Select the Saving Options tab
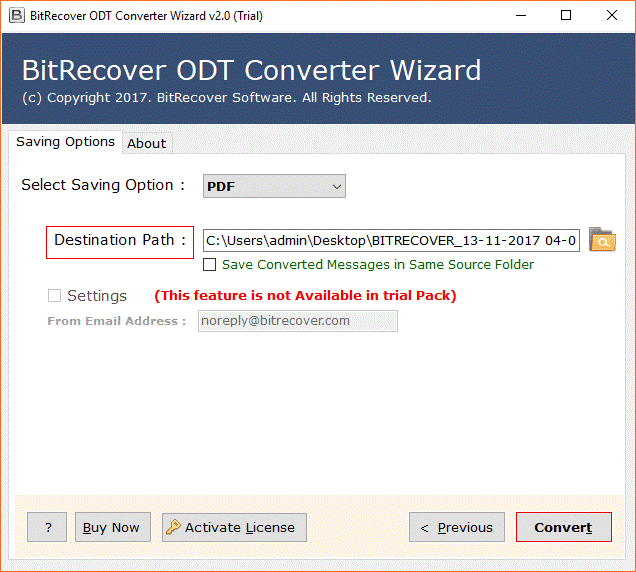Viewport: 636px width, 572px height. pyautogui.click(x=65, y=142)
